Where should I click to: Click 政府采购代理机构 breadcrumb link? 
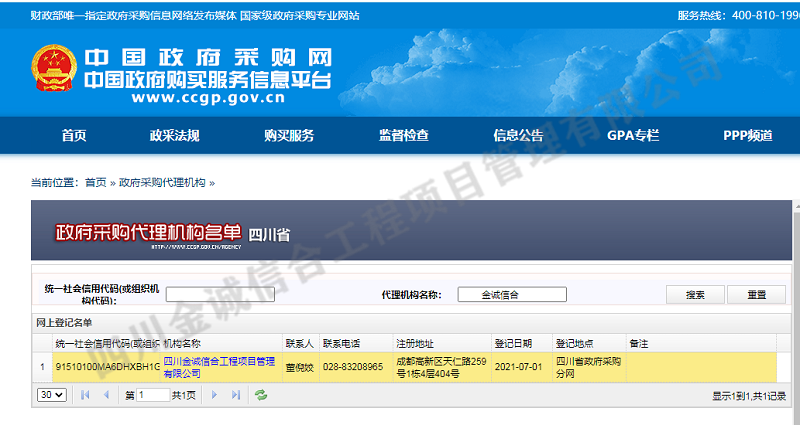pos(162,183)
